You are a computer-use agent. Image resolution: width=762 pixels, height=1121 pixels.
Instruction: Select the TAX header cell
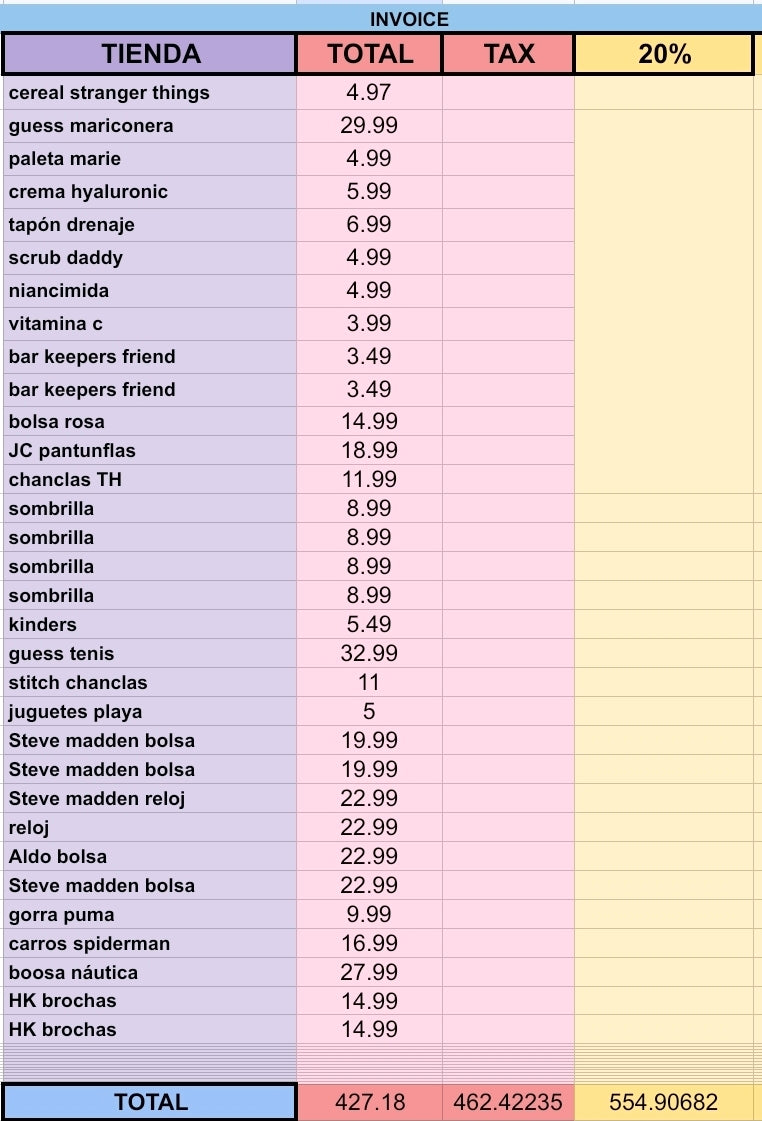pos(508,54)
